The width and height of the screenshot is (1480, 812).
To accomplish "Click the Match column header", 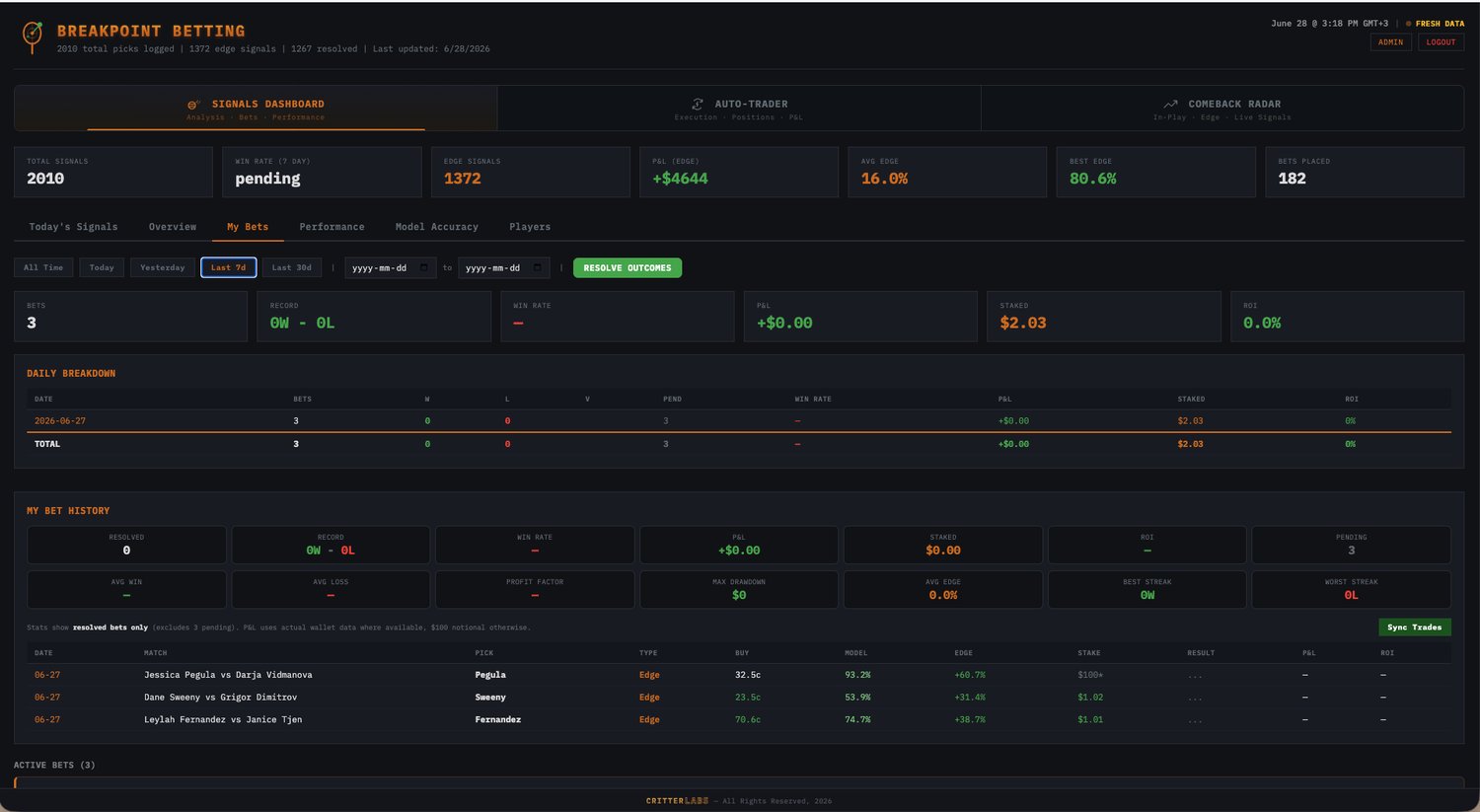I will coord(156,653).
